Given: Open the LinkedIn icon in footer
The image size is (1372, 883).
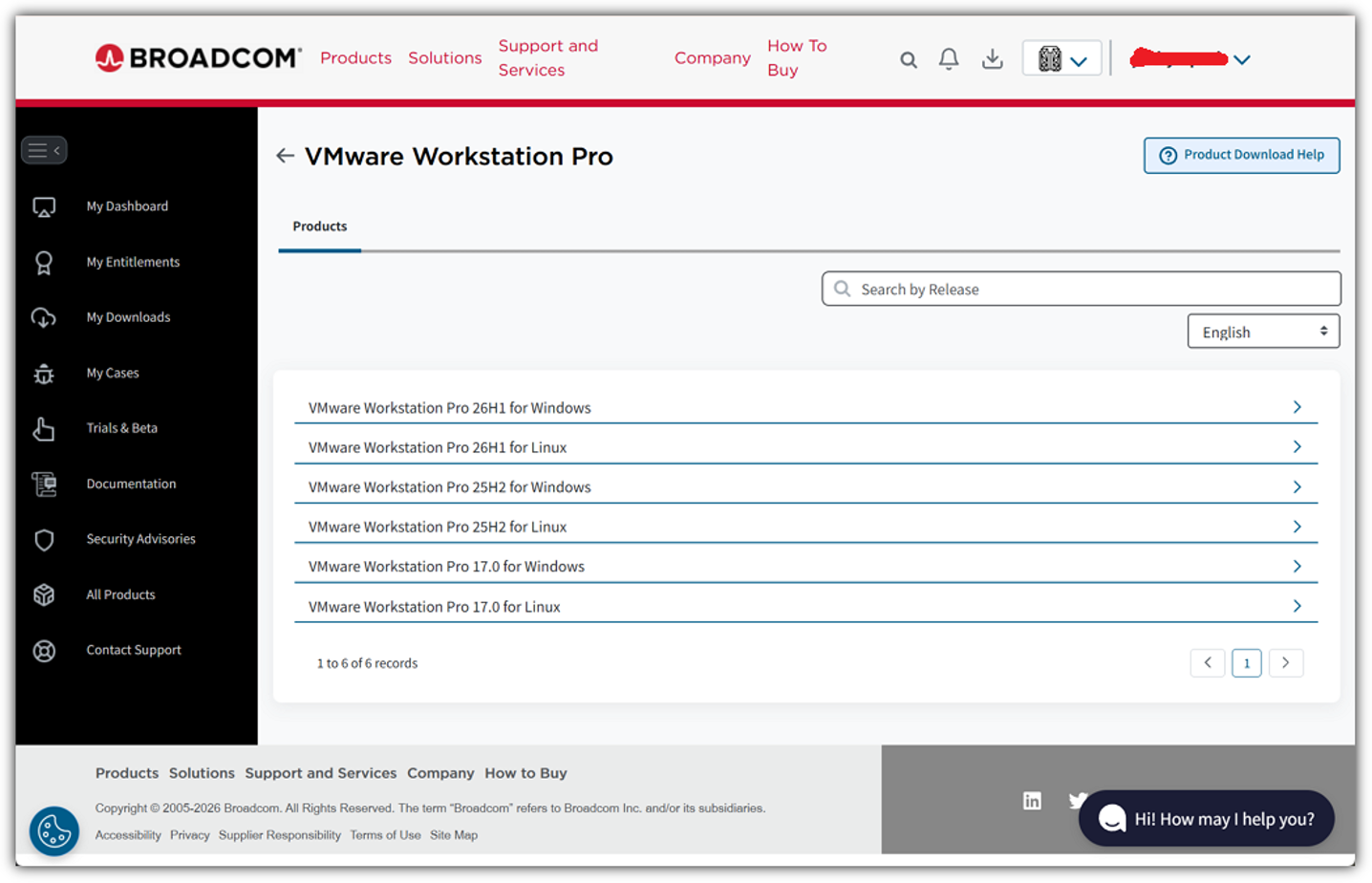Looking at the screenshot, I should coord(1032,801).
